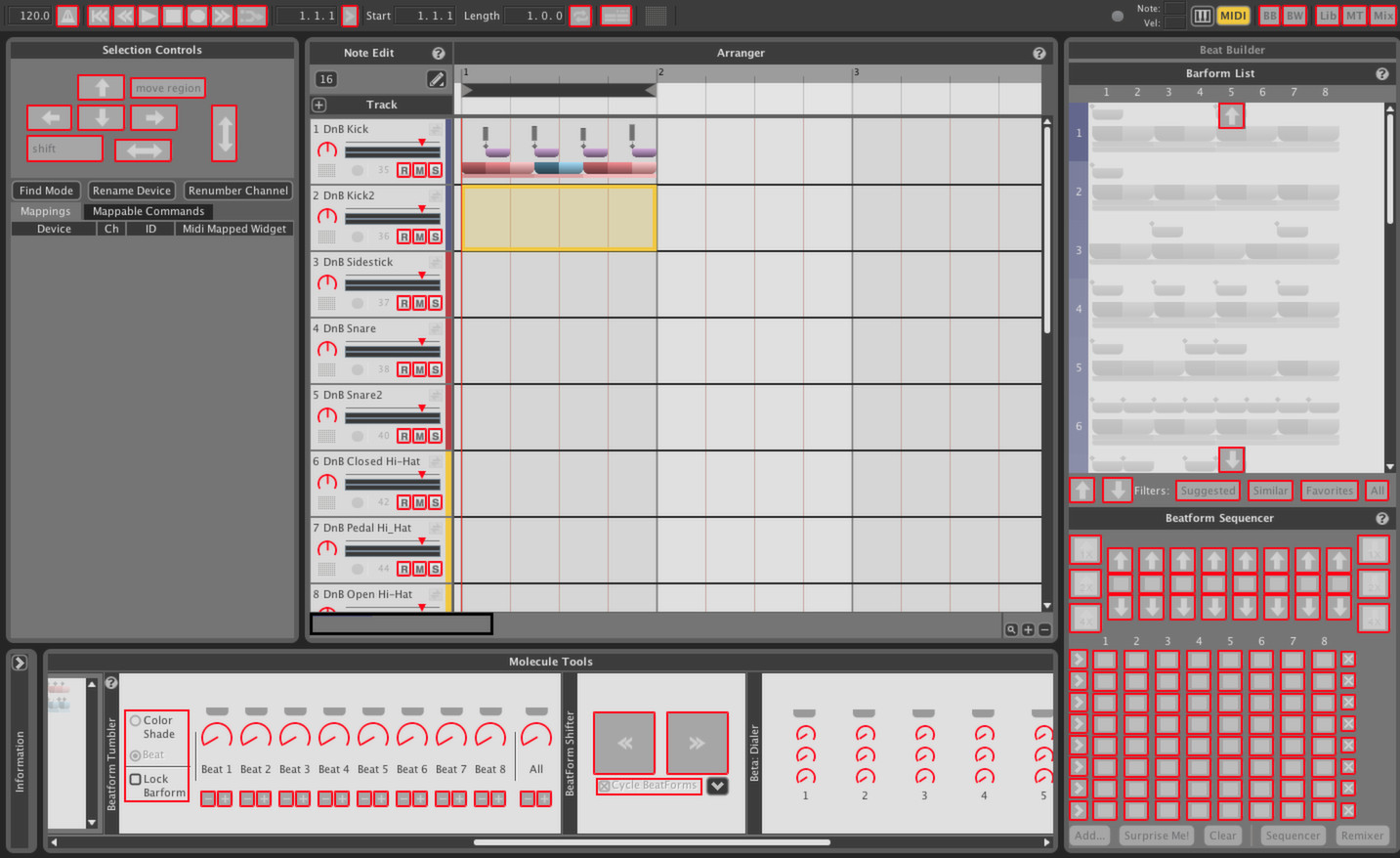Click the BeatForm Shifter forward arrow icon
This screenshot has width=1400, height=858.
(697, 742)
